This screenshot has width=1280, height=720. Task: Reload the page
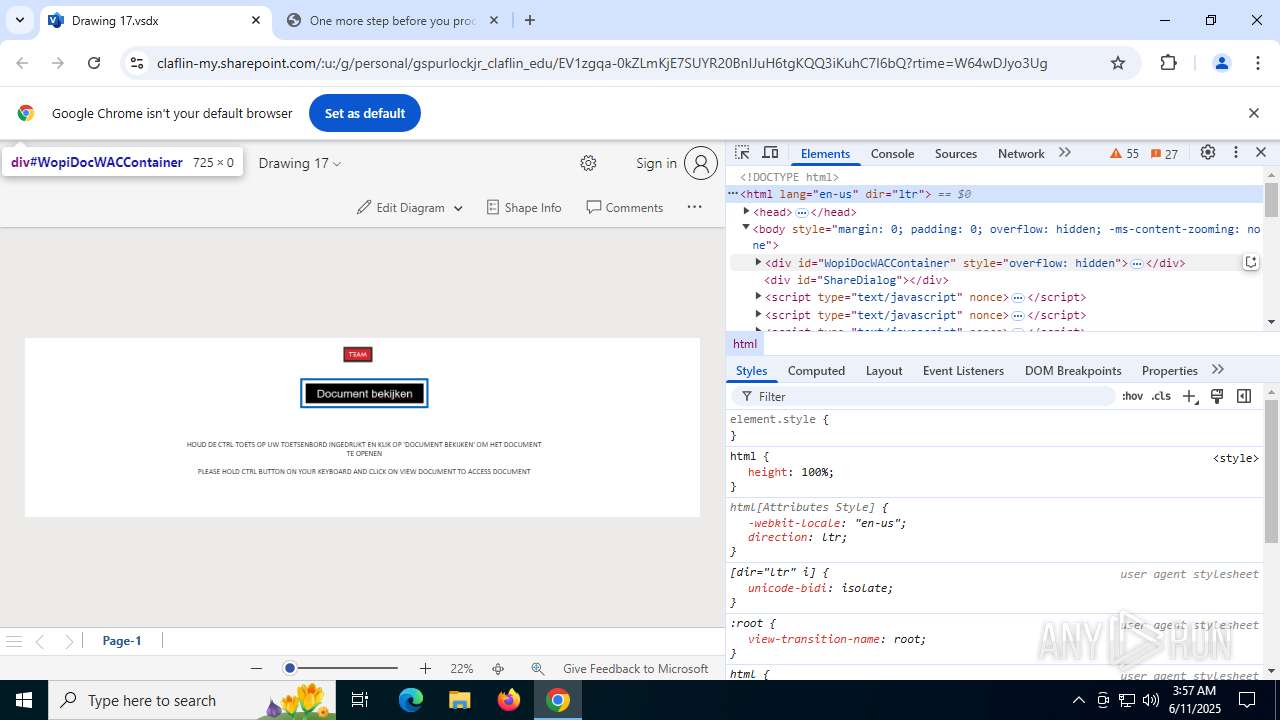point(94,63)
